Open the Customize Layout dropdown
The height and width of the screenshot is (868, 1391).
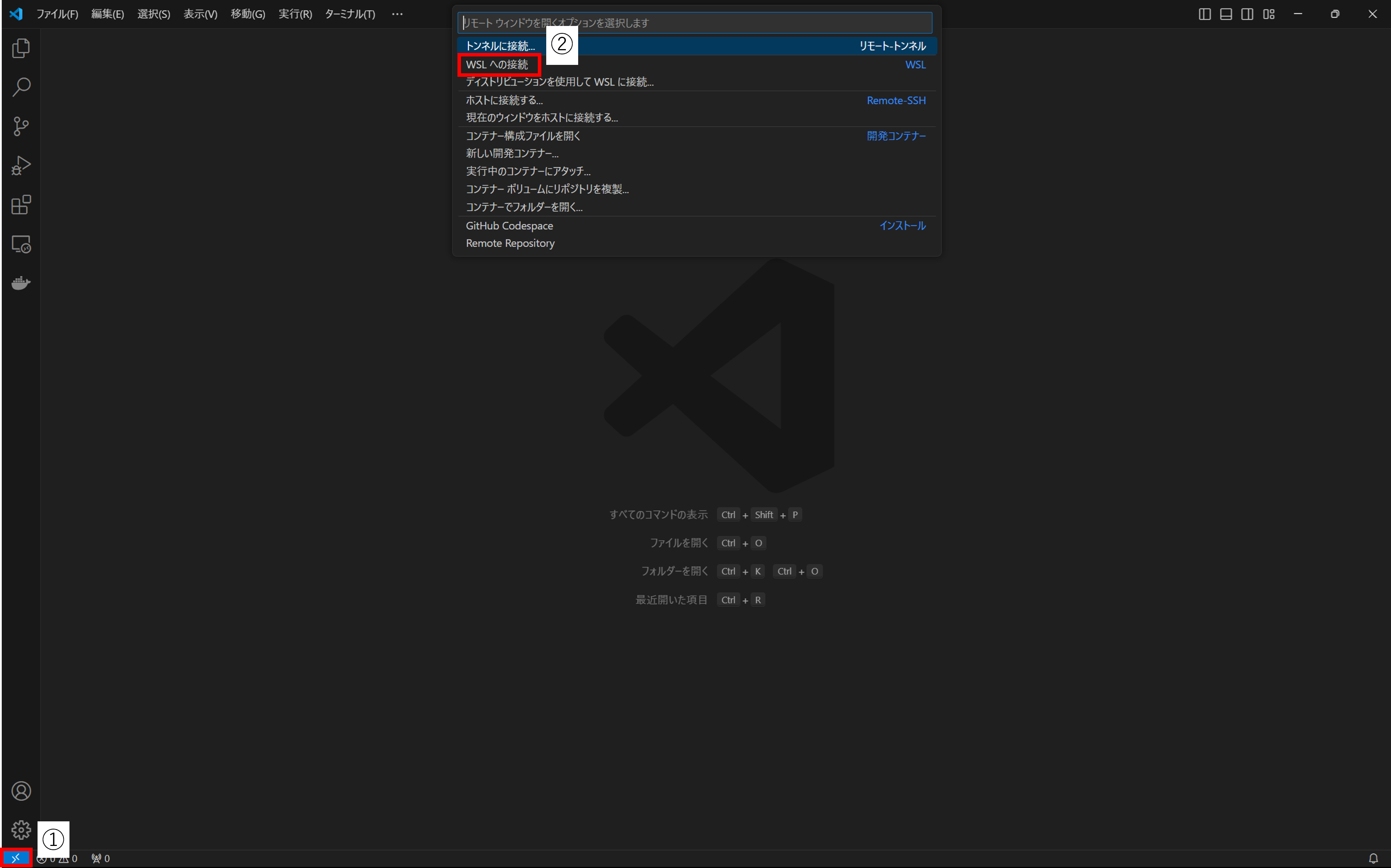click(x=1269, y=14)
